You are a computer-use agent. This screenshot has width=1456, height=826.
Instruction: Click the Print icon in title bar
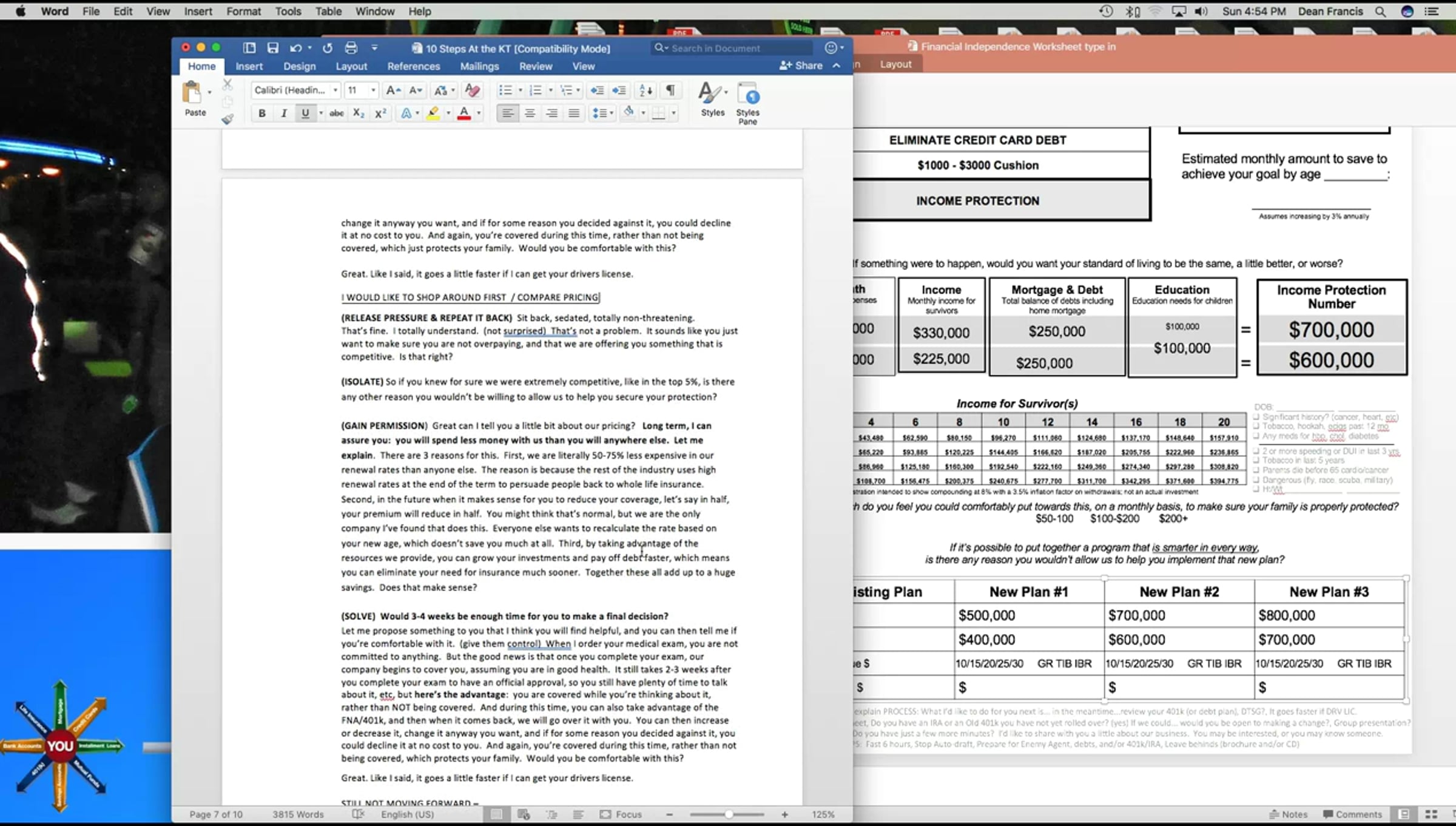[x=351, y=48]
